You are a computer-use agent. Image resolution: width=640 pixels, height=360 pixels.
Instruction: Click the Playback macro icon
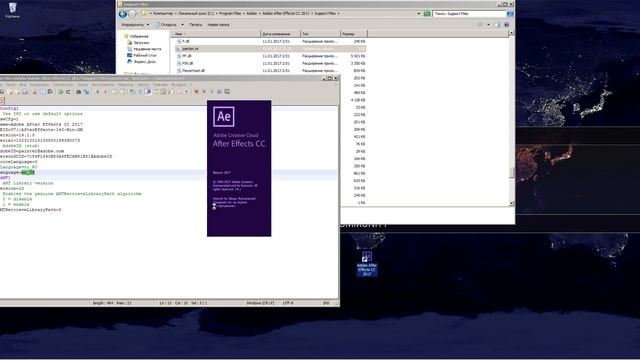point(211,92)
